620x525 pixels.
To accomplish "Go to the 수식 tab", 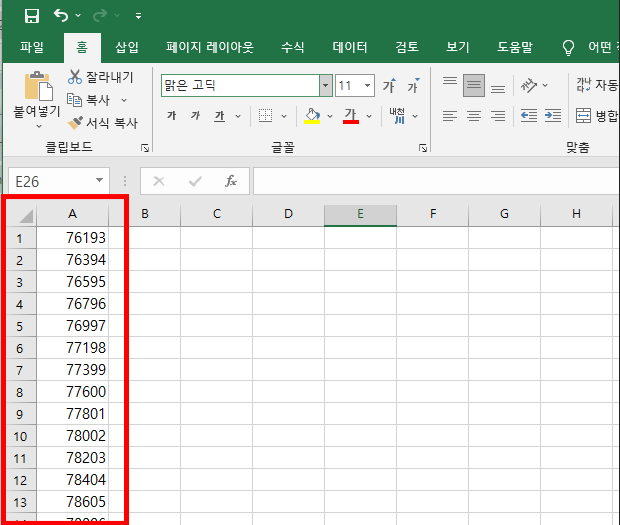I will tap(293, 47).
